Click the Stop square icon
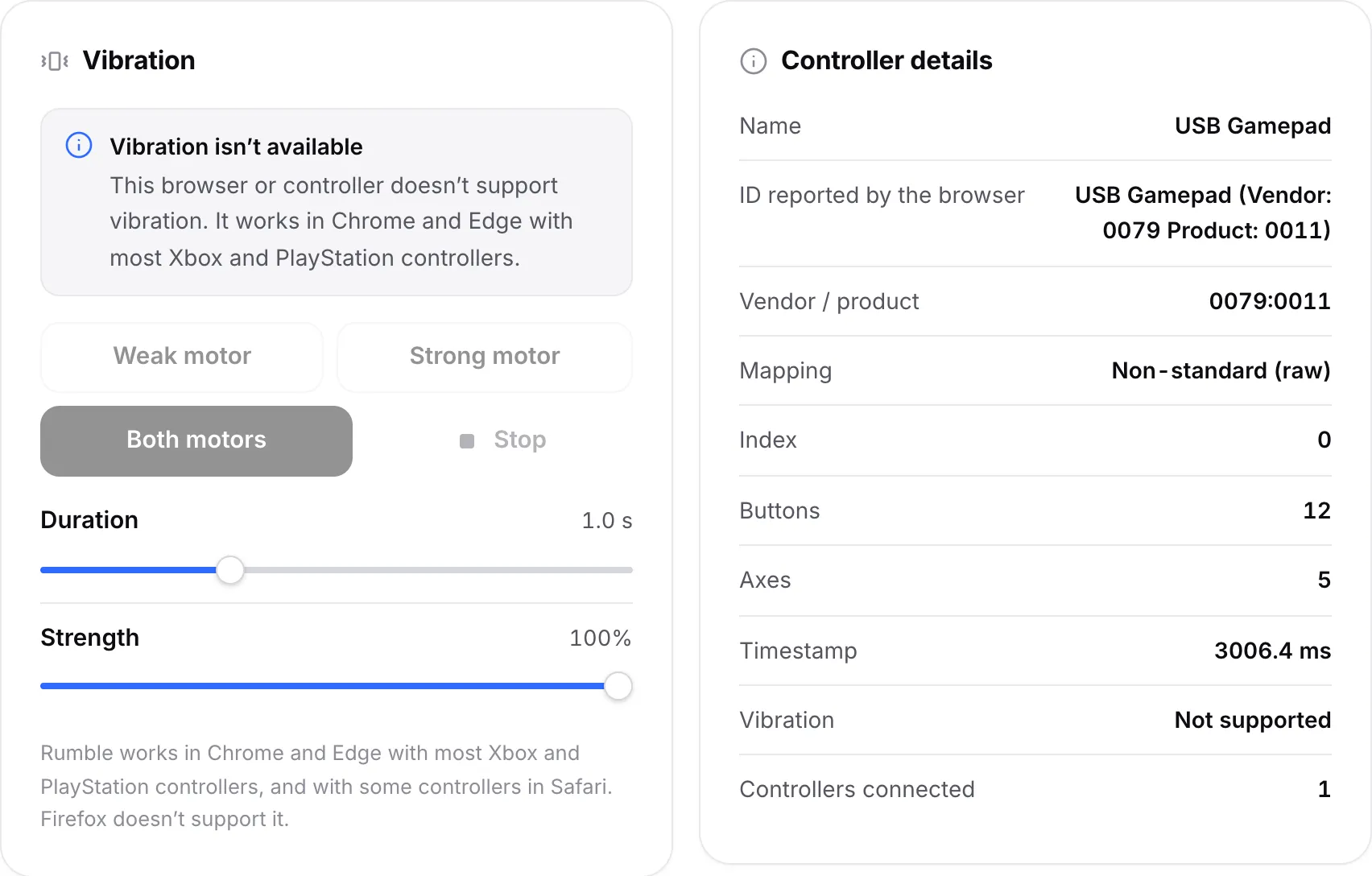The image size is (1372, 876). [x=467, y=440]
